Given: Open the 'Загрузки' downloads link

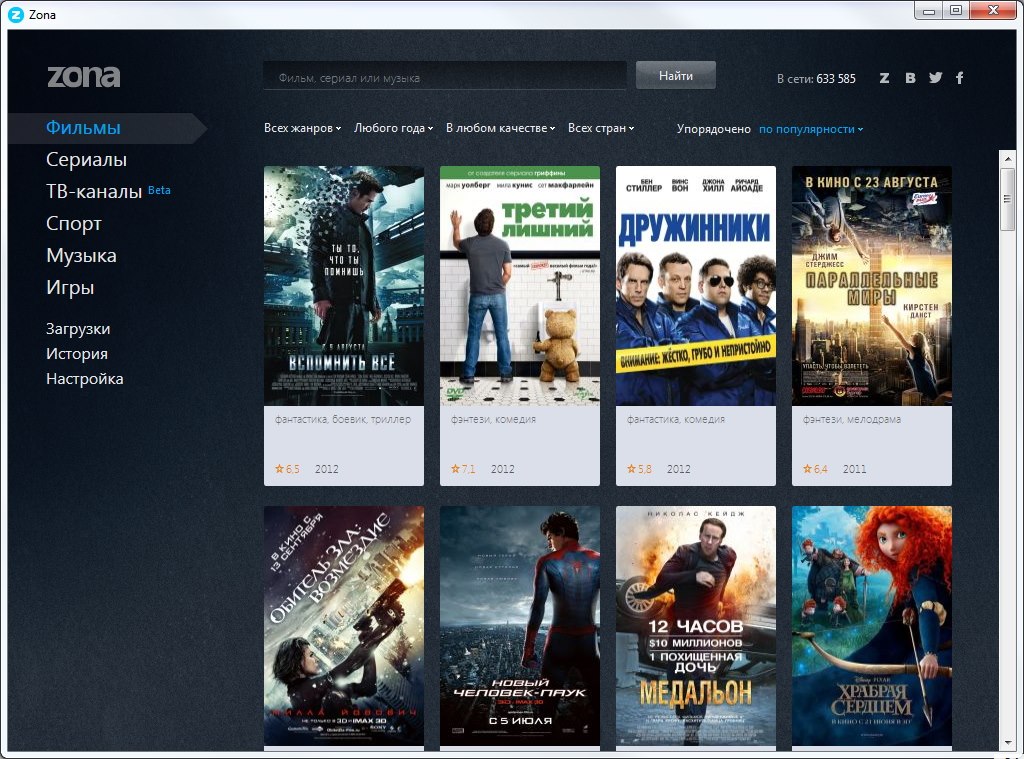Looking at the screenshot, I should point(78,329).
